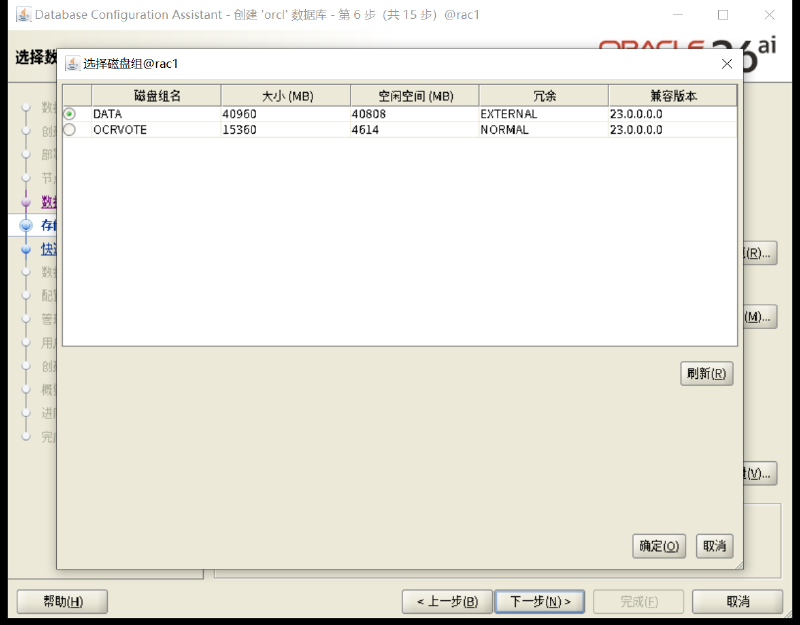
Task: Click the EXTERNAL redundancy cell
Action: pos(544,114)
